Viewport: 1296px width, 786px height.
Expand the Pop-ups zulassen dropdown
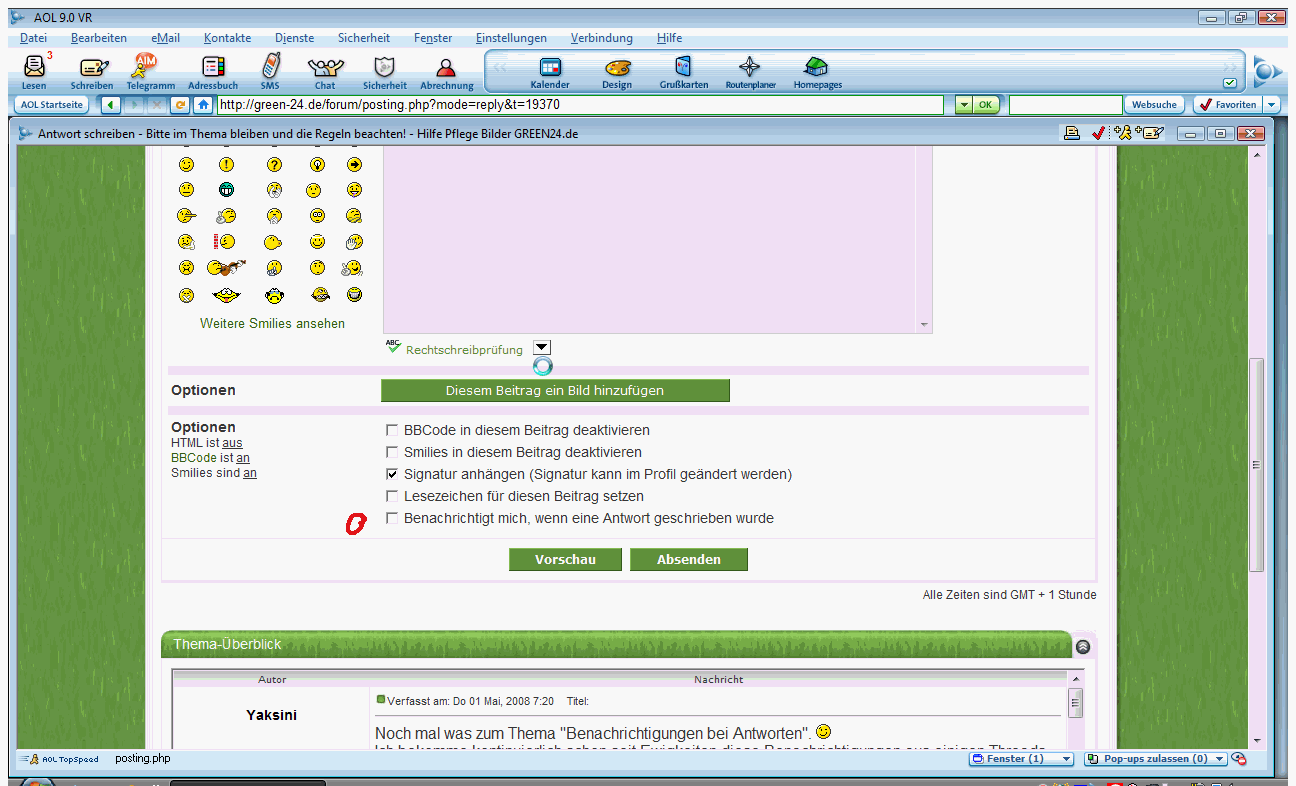(1219, 759)
